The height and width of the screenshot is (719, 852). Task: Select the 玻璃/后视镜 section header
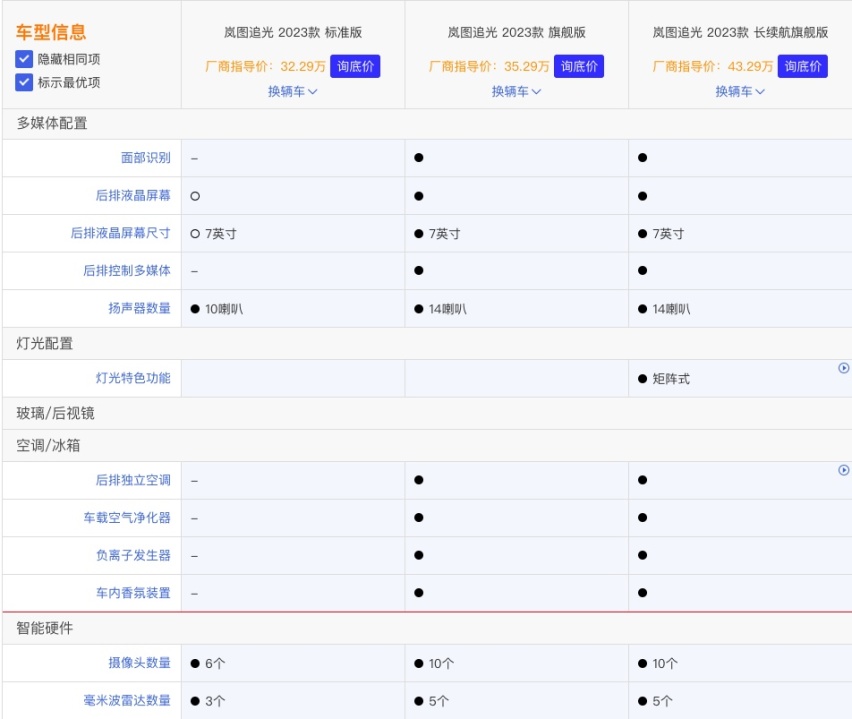55,414
